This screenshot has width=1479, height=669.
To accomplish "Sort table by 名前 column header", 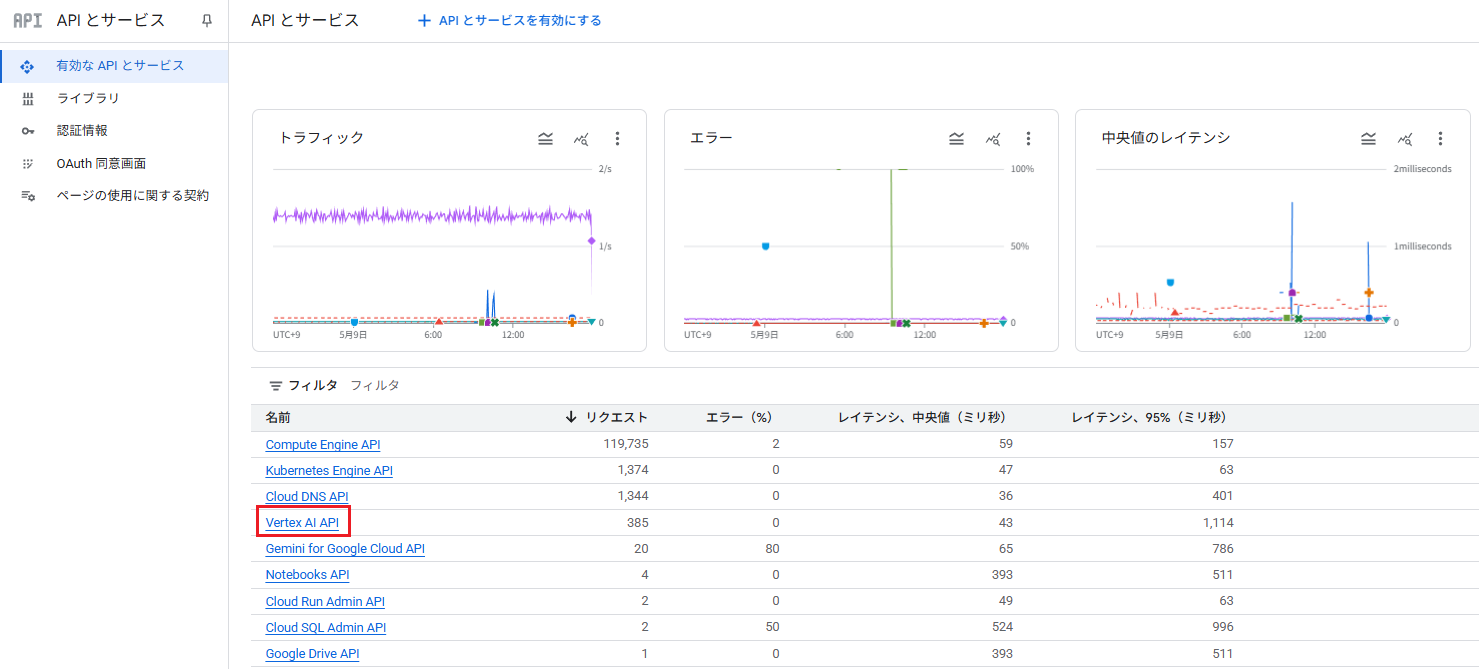I will coord(278,417).
